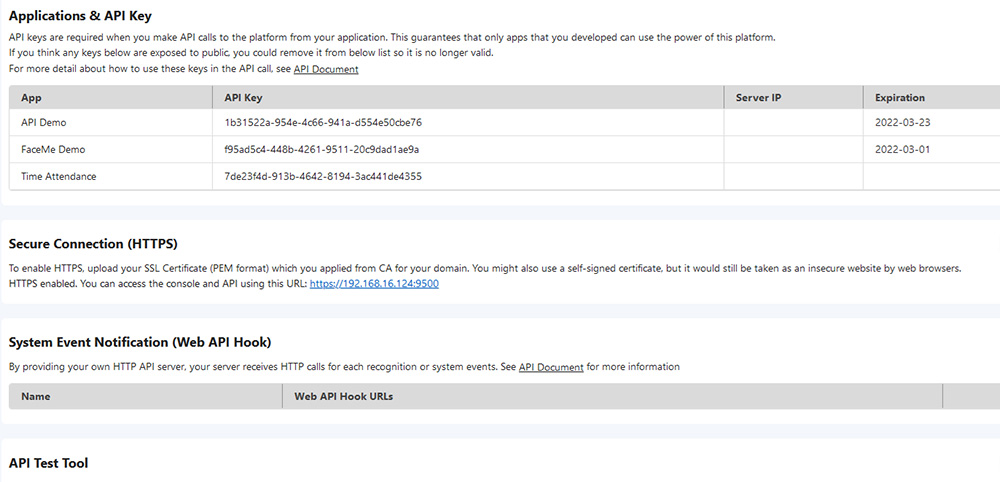This screenshot has height=482, width=1000.
Task: Click the Expiration column header
Action: pyautogui.click(x=900, y=98)
